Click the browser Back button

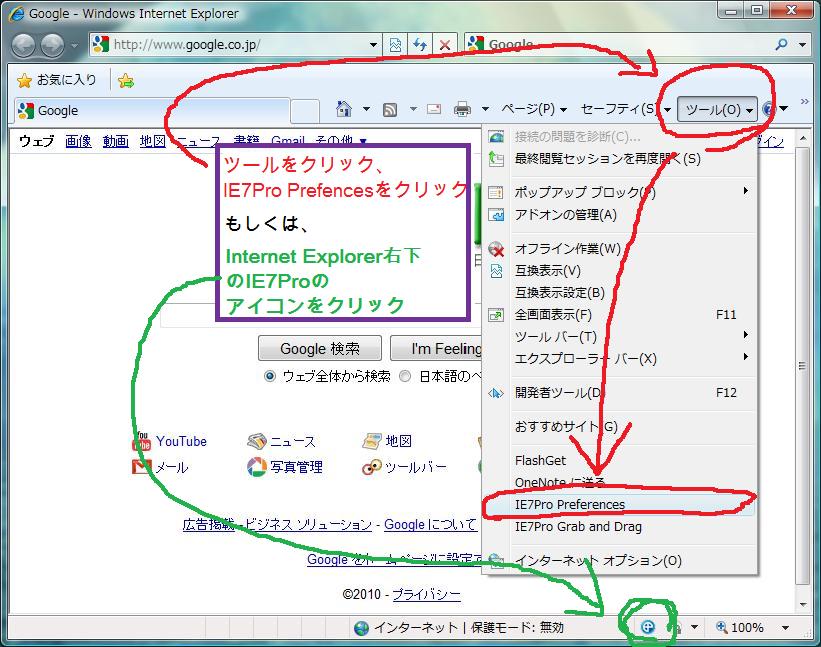click(23, 46)
